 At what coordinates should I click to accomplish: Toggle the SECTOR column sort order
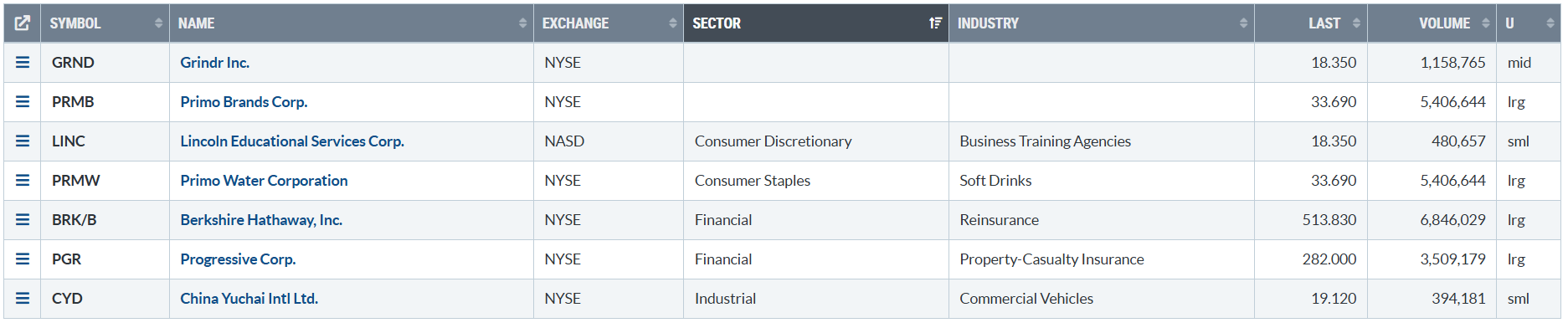coord(816,23)
